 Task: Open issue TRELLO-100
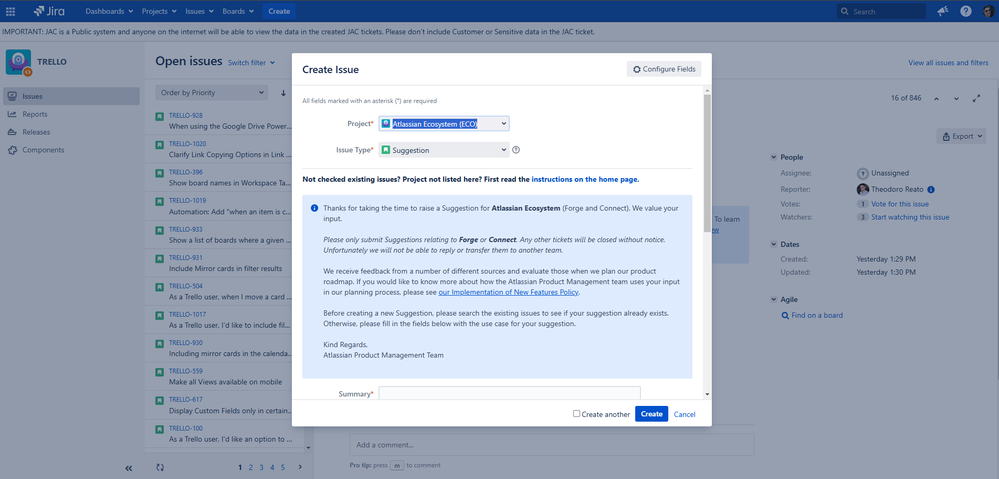[x=185, y=428]
